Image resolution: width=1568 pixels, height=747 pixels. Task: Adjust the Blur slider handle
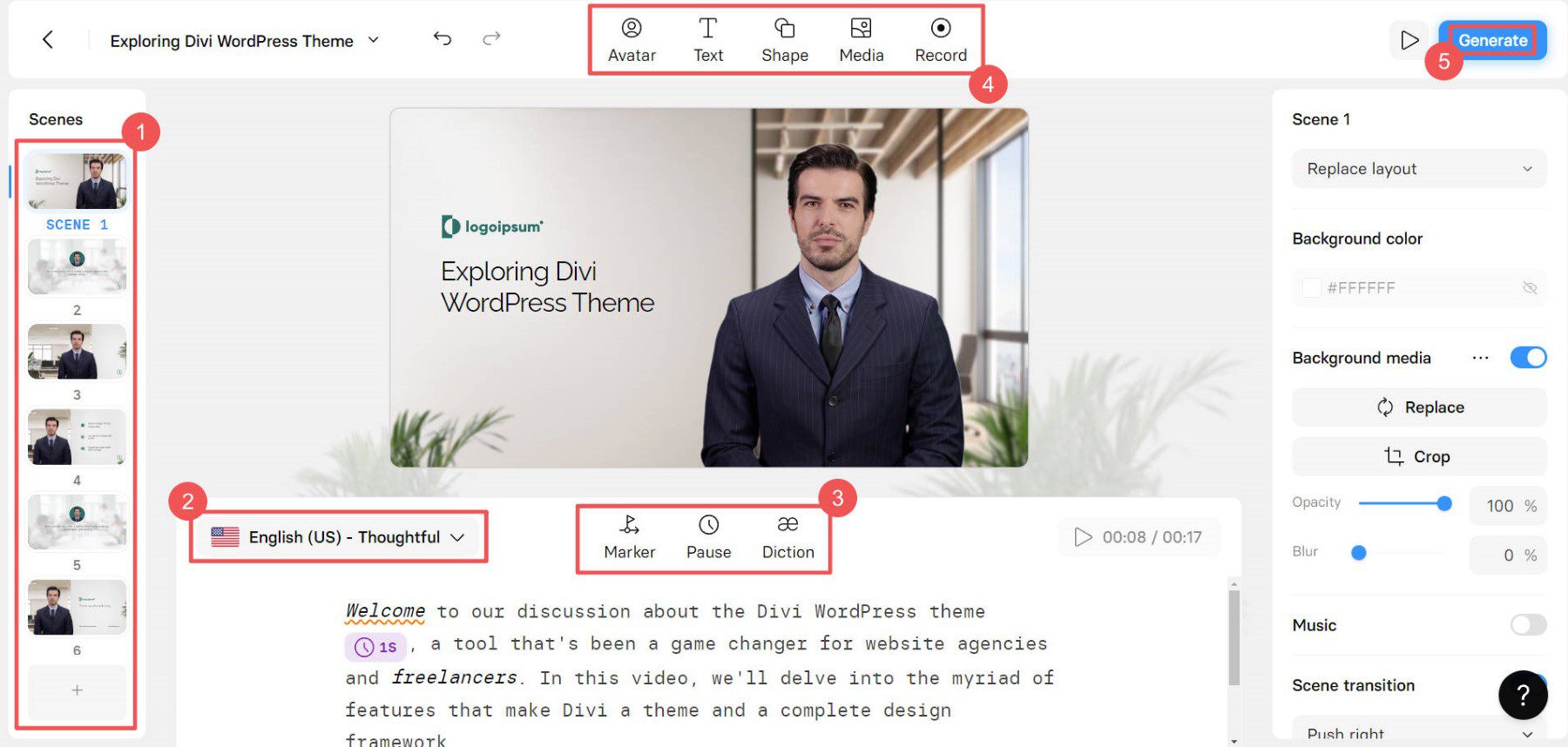pos(1358,553)
